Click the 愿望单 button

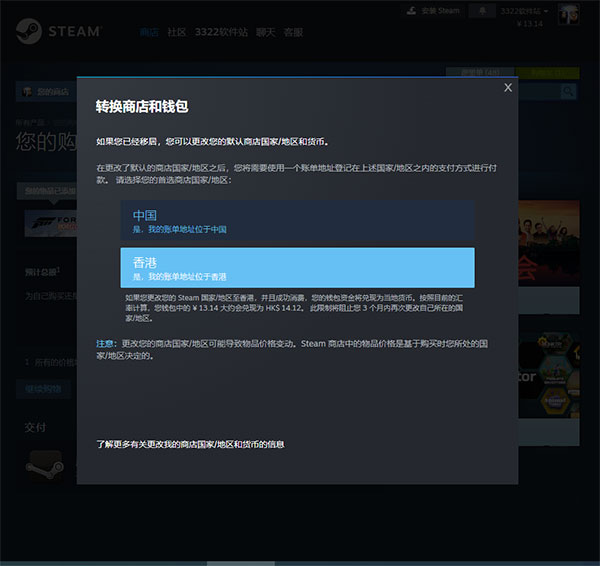coord(481,72)
